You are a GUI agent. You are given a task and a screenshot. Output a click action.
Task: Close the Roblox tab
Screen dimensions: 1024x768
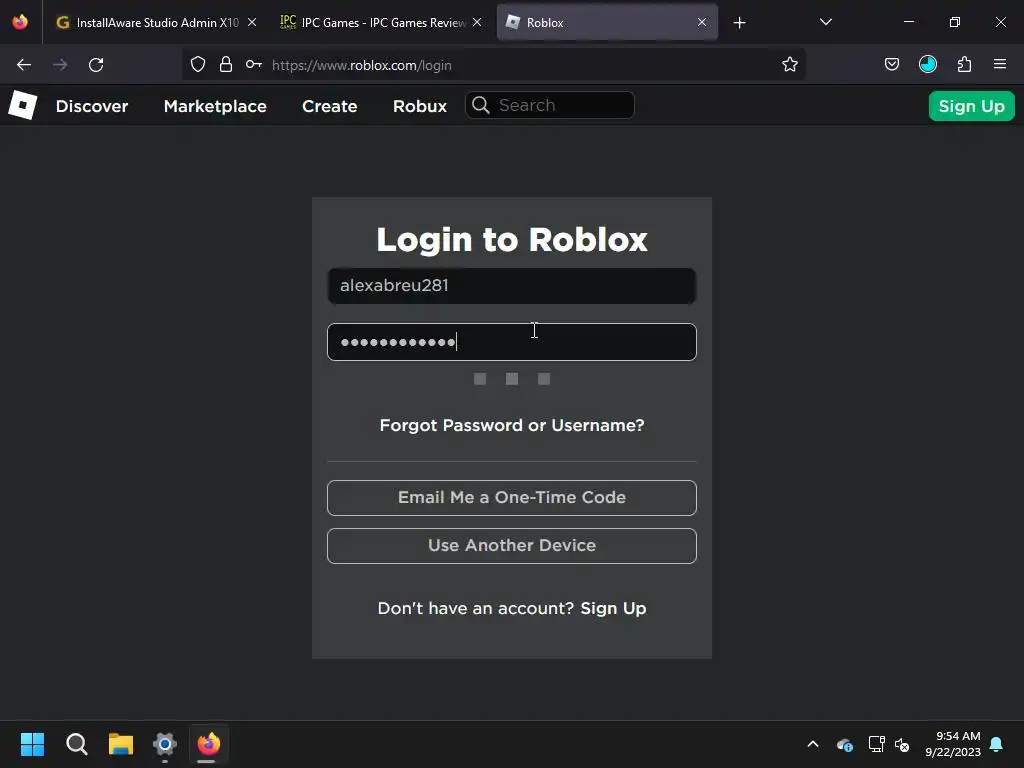pos(702,22)
